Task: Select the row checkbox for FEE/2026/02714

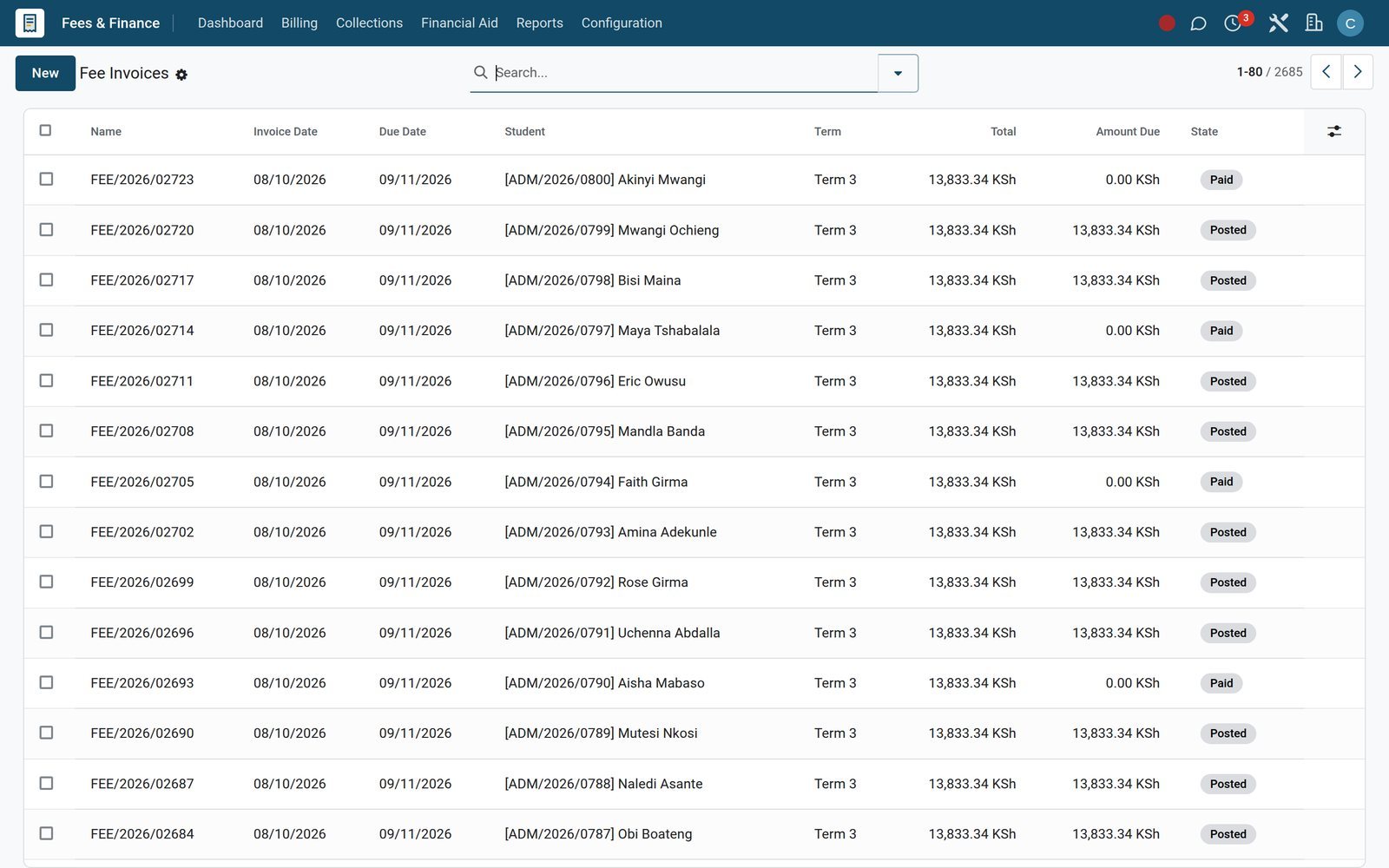Action: 46,330
